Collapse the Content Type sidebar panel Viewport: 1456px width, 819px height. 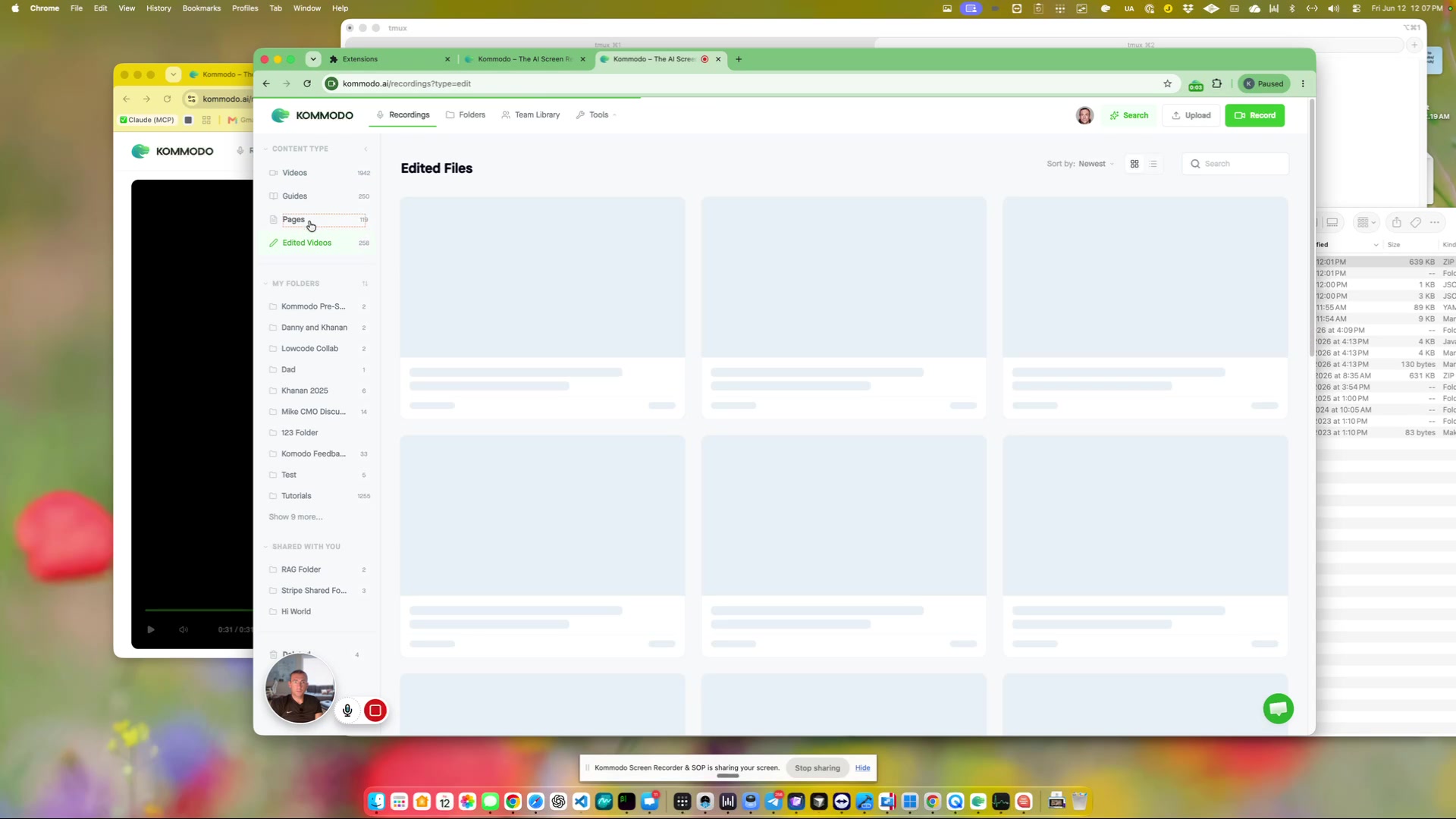[x=366, y=149]
